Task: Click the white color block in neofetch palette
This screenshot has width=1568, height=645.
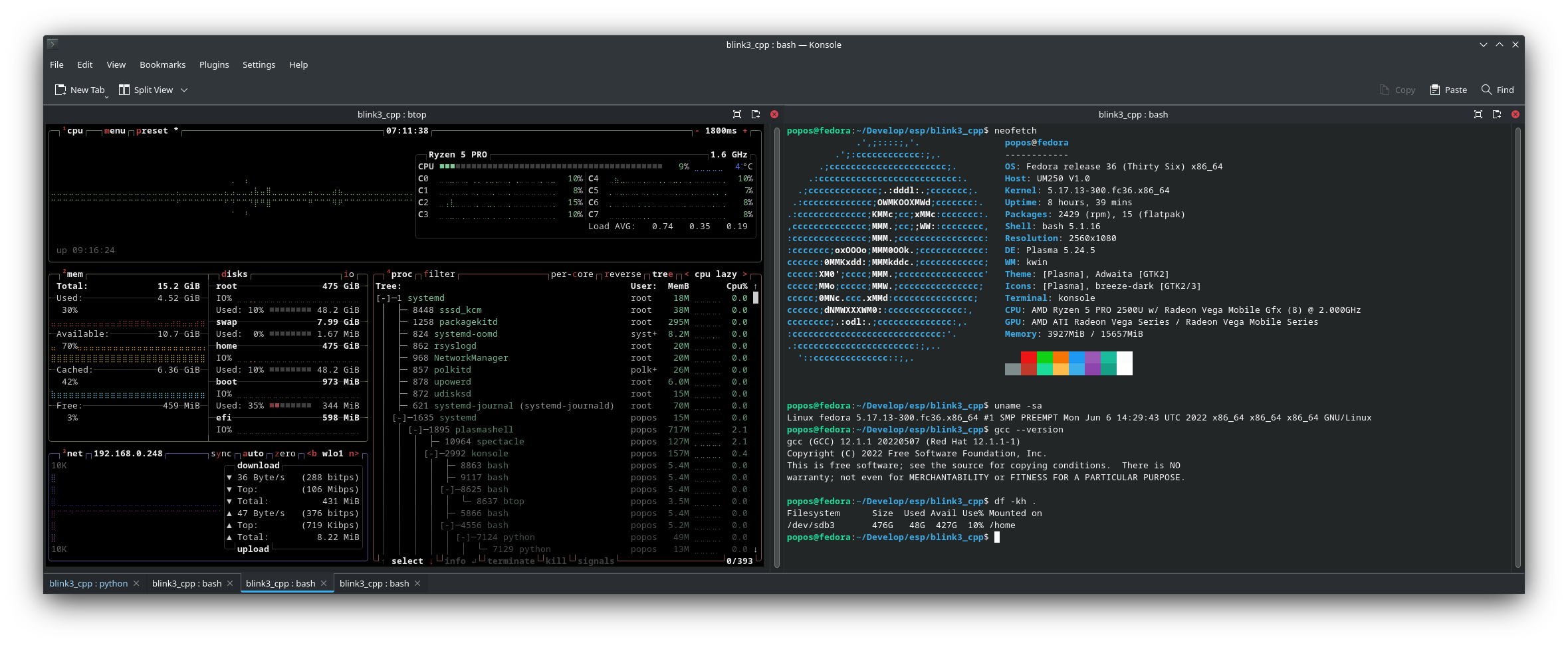Action: (1125, 363)
